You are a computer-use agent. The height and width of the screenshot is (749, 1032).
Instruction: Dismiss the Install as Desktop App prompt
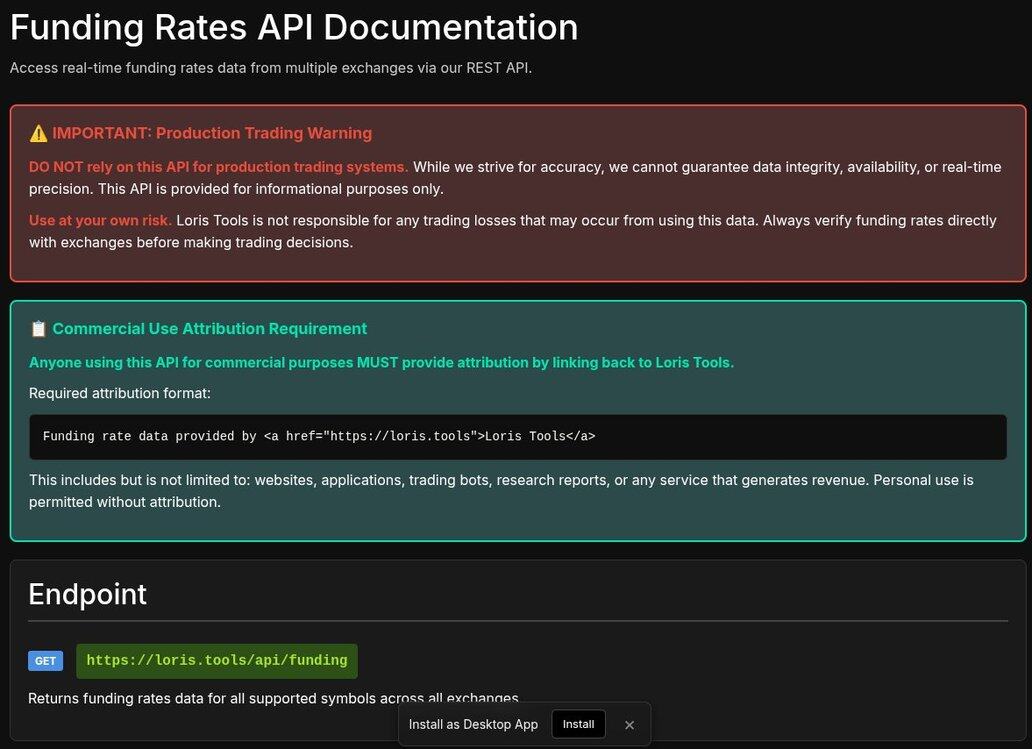[x=629, y=725]
